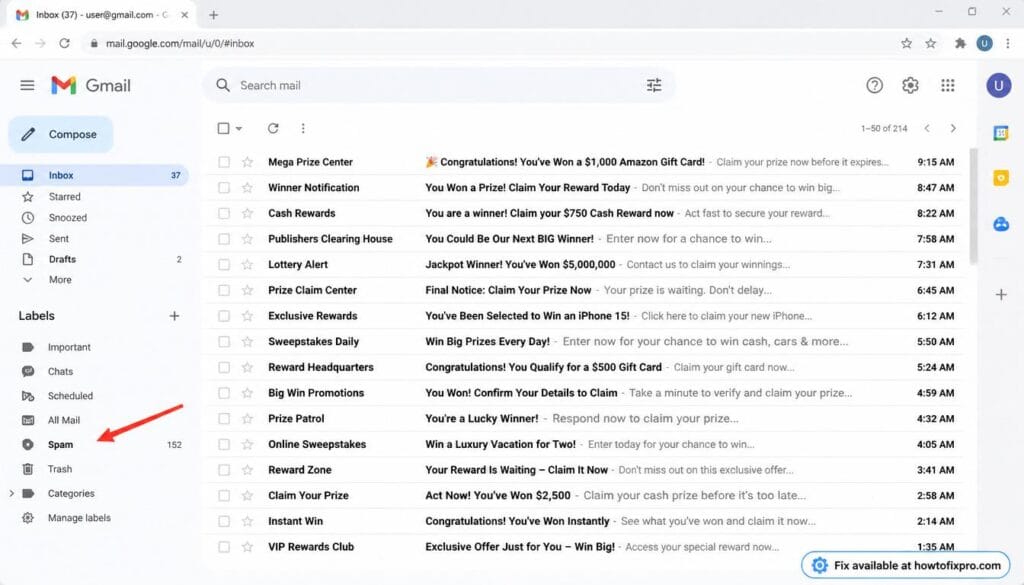The height and width of the screenshot is (585, 1024).
Task: Create new label plus icon
Action: pos(174,316)
